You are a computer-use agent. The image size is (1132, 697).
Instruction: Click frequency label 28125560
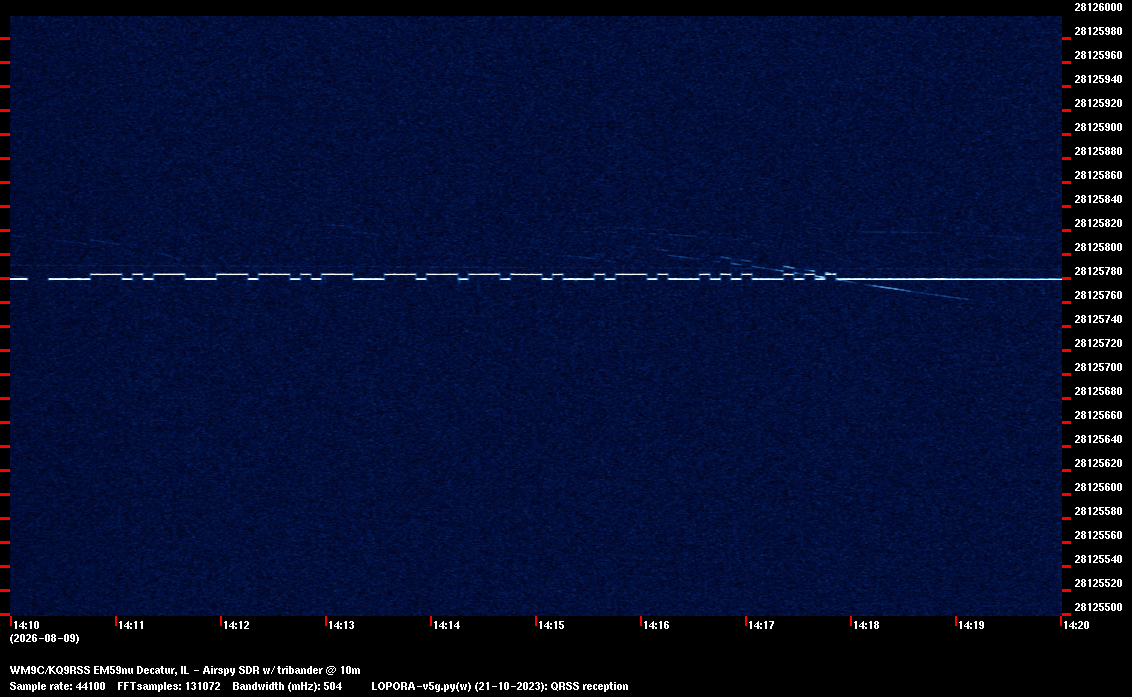click(1098, 535)
